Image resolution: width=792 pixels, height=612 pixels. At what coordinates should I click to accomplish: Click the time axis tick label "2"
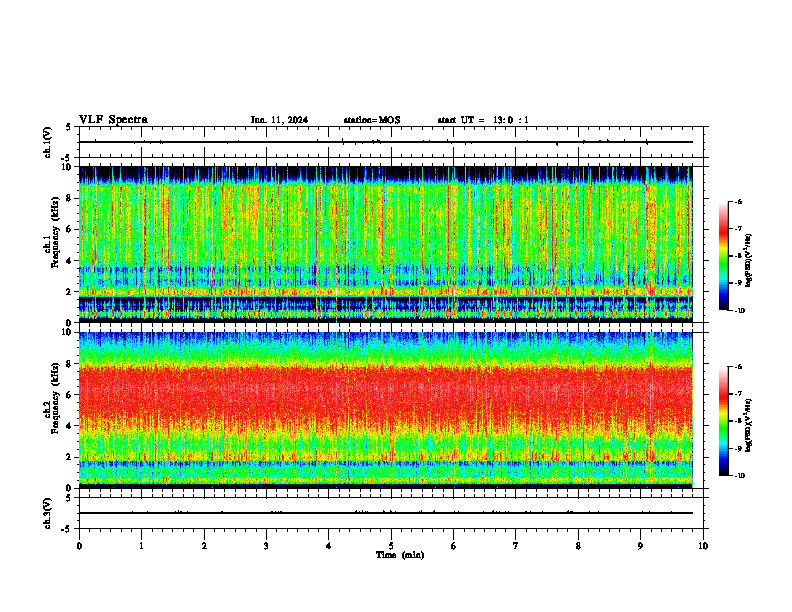204,546
